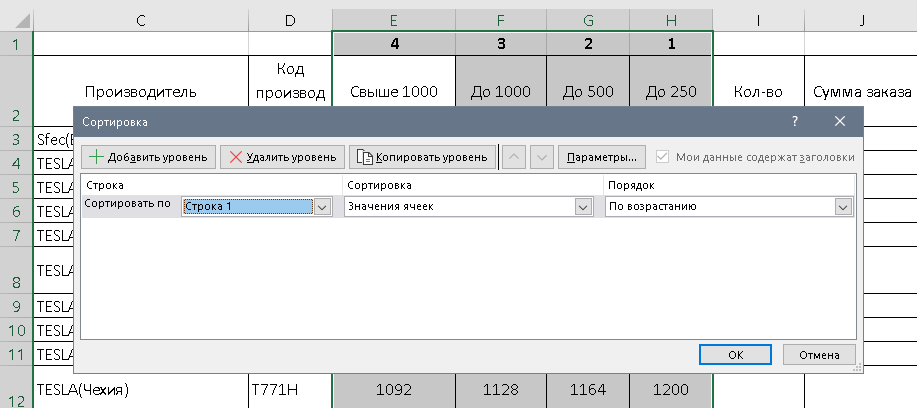The height and width of the screenshot is (408, 917).
Task: Click the 'Сумма заказа' header cell
Action: coord(860,92)
